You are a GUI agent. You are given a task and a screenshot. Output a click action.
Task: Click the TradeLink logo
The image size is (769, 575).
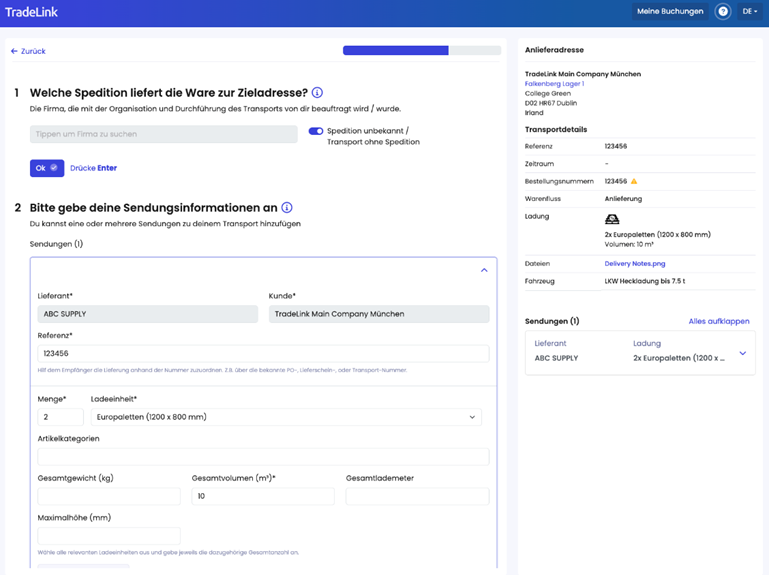(30, 12)
